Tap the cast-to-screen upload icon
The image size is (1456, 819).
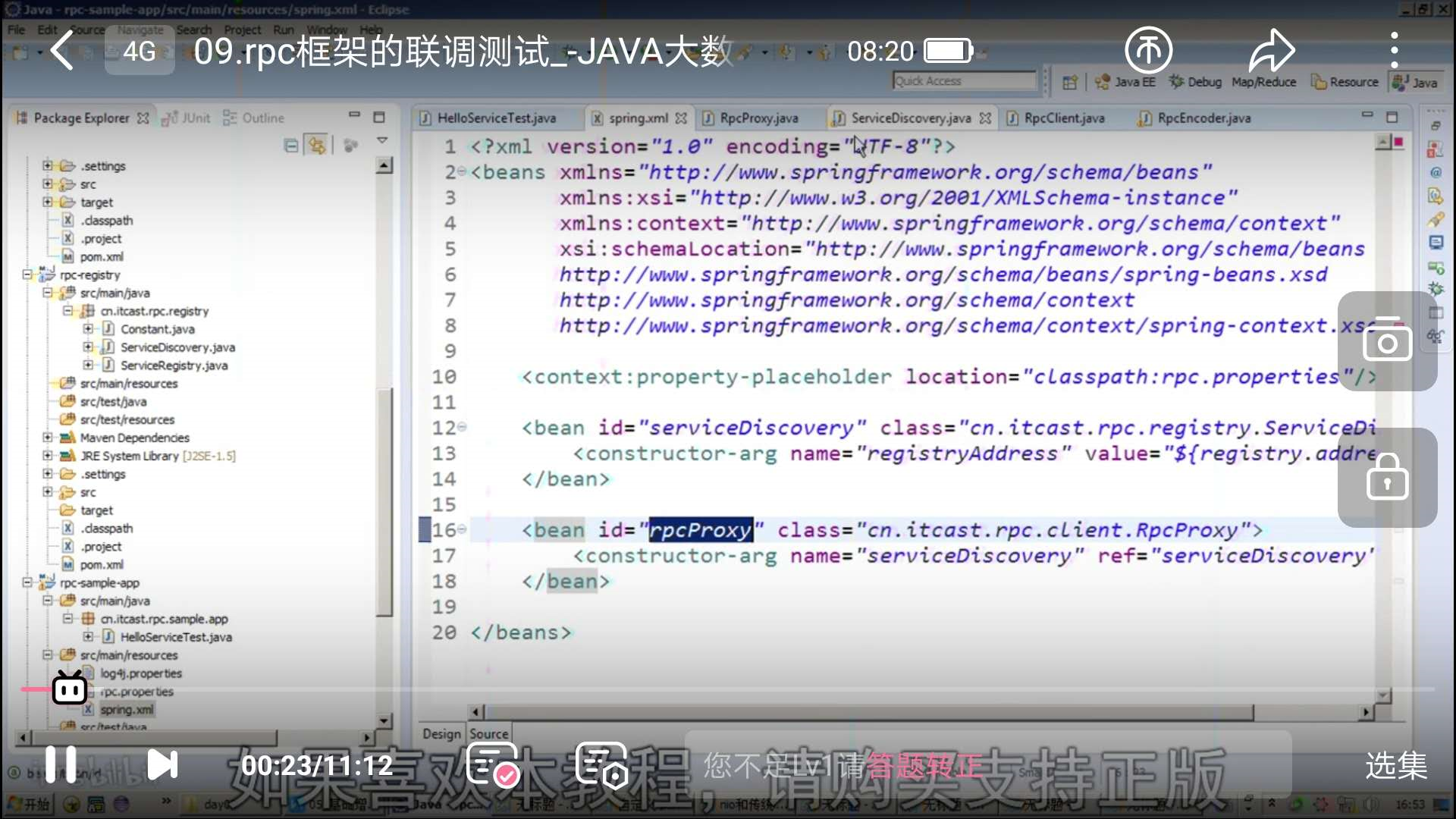(1148, 51)
